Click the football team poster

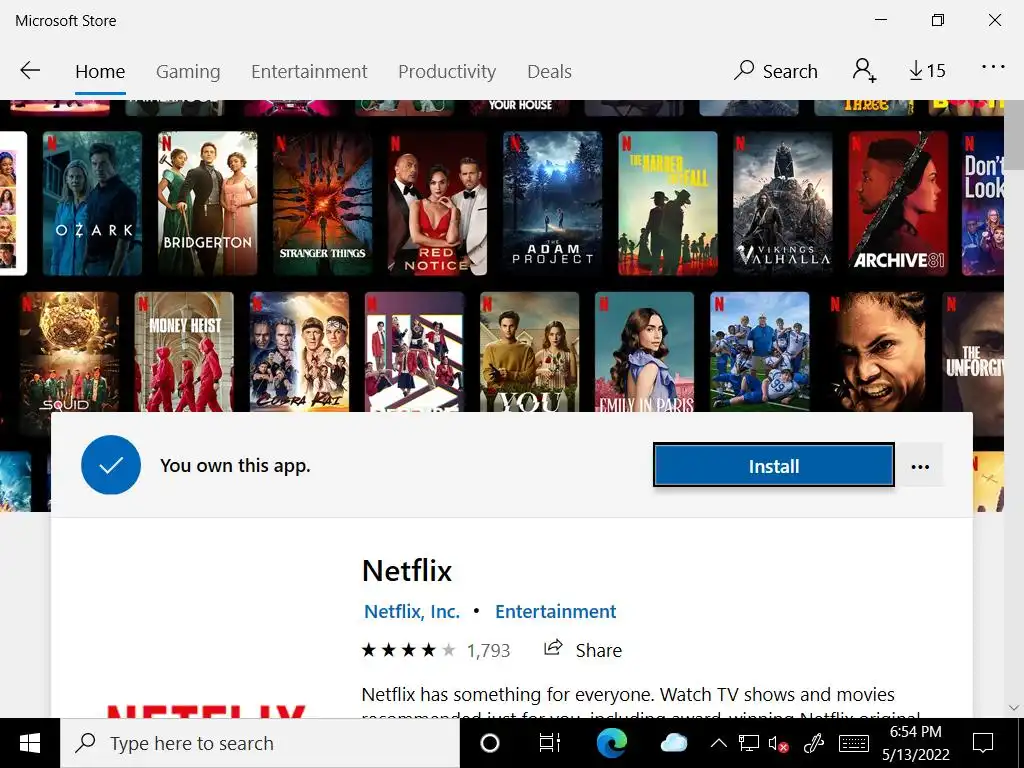click(760, 352)
